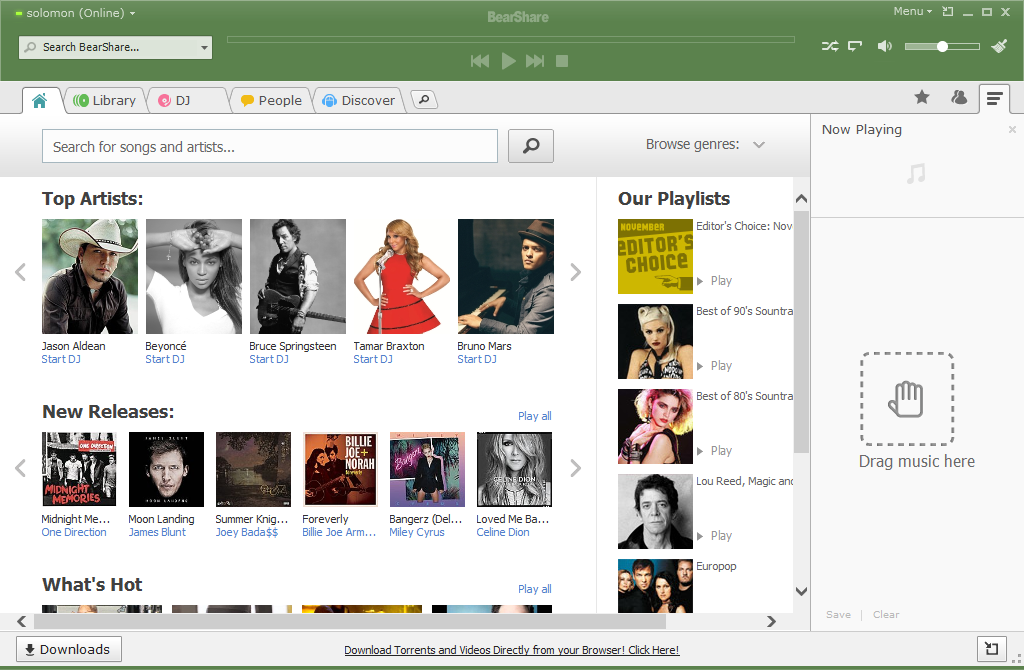Click the Search for songs and artists field
The width and height of the screenshot is (1024, 670).
pos(270,146)
